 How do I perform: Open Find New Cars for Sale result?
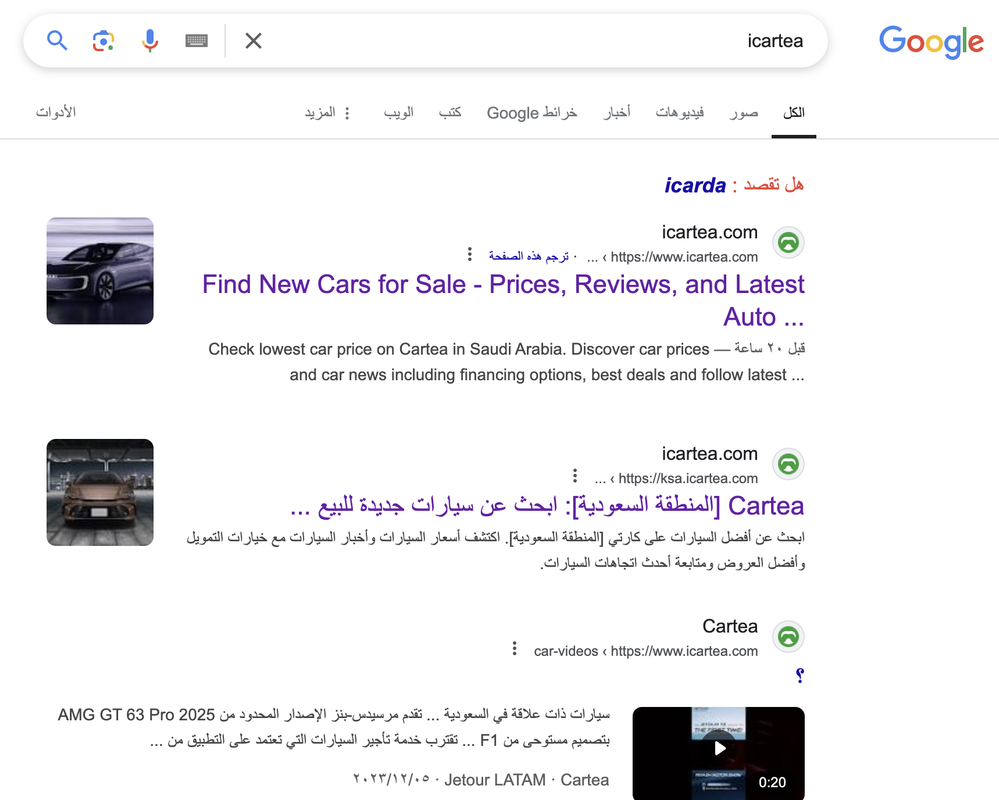[503, 301]
